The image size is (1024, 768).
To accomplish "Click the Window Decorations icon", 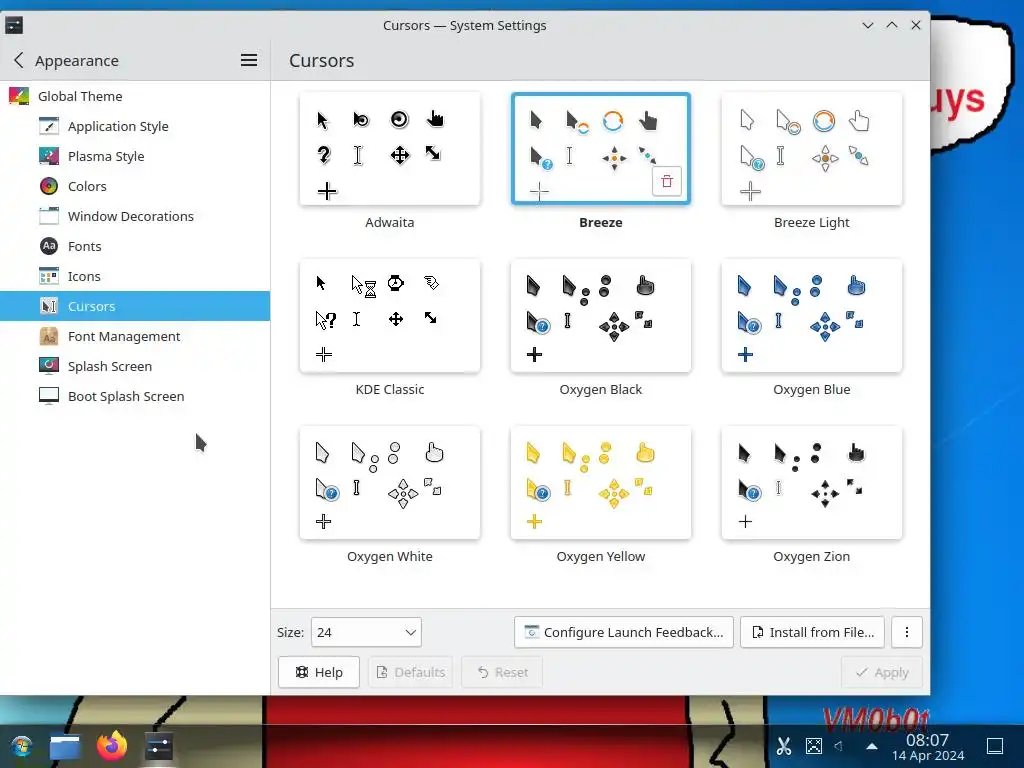I will pos(49,216).
